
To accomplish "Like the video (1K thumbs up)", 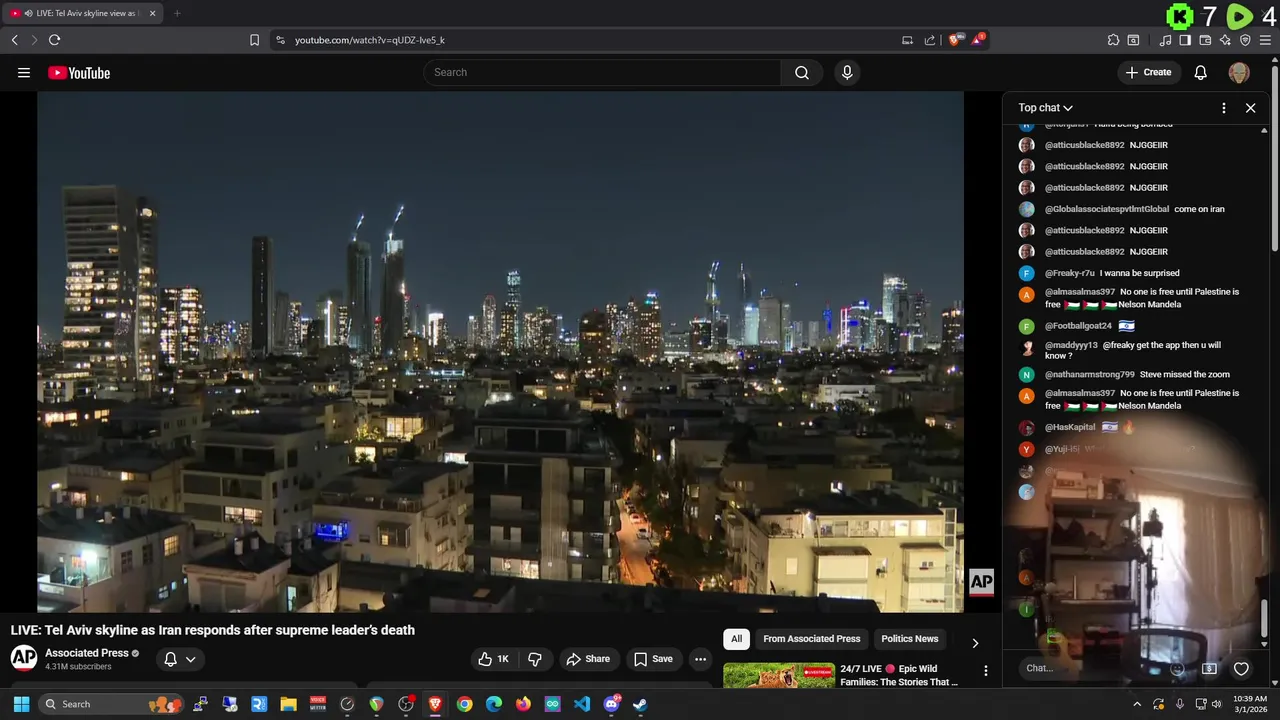I will pyautogui.click(x=494, y=659).
